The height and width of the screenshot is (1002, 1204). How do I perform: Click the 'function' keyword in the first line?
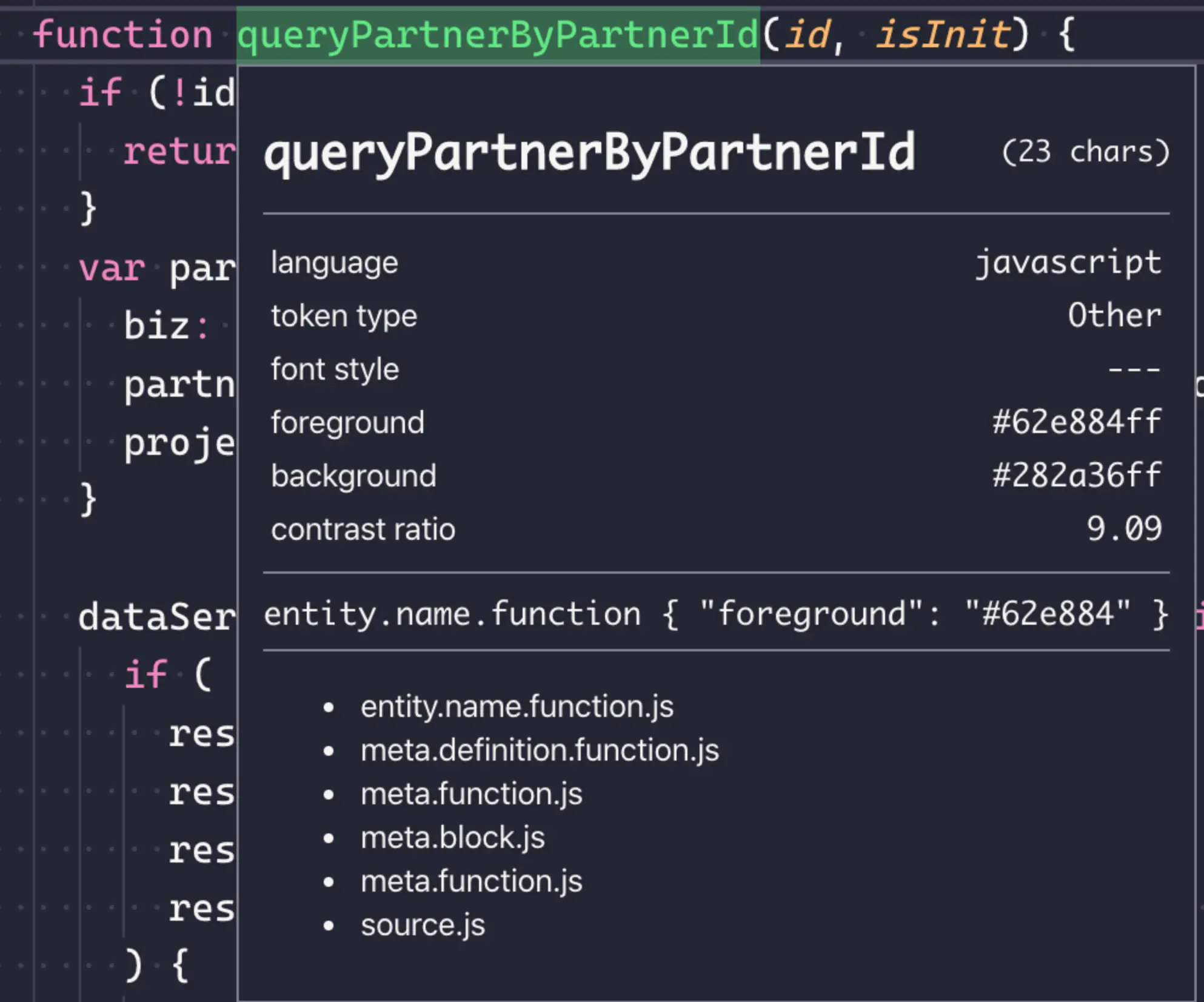[x=122, y=35]
